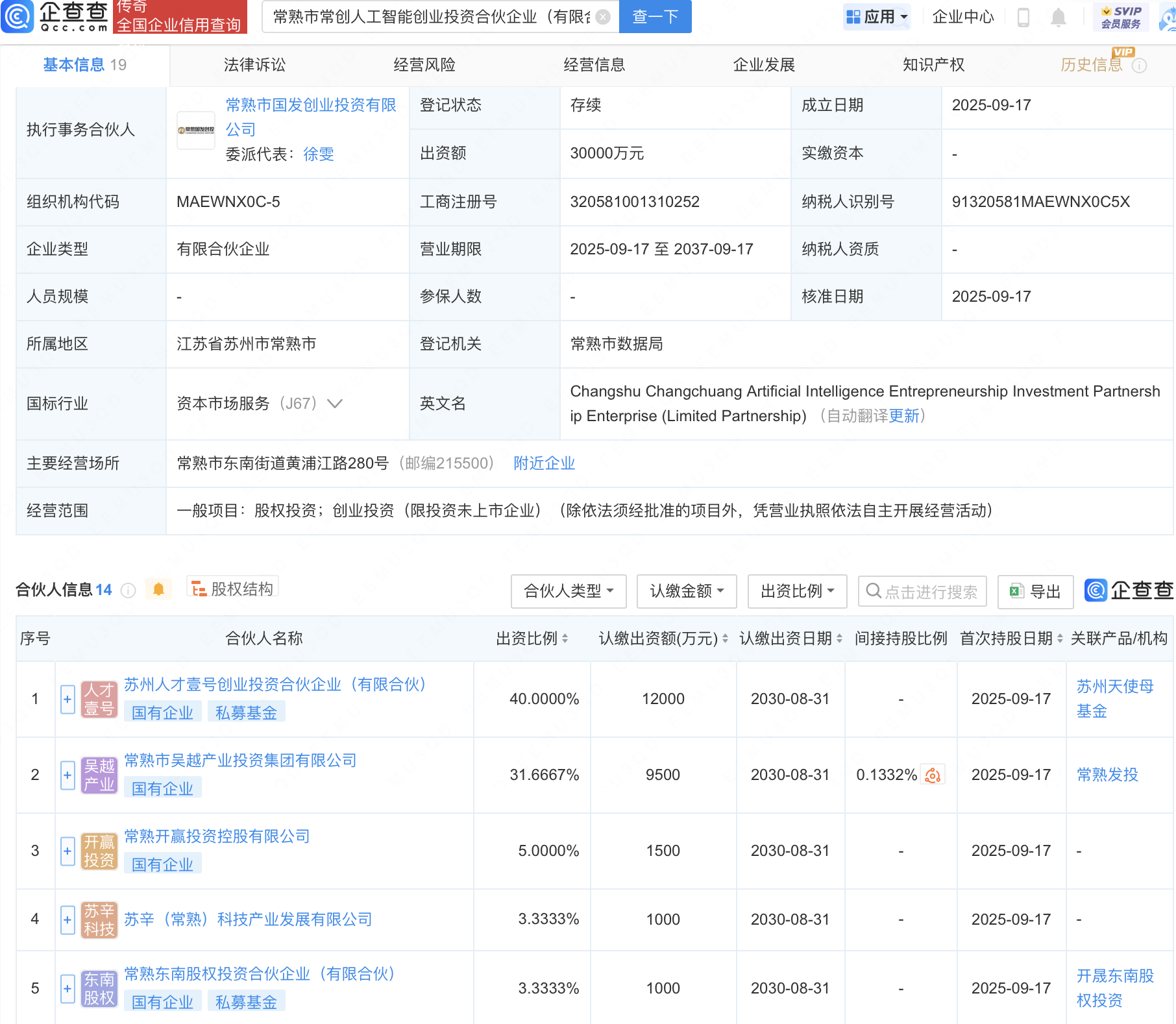Viewport: 1176px width, 1024px height.
Task: Open related product 苏州天使母基金
Action: tap(1115, 699)
